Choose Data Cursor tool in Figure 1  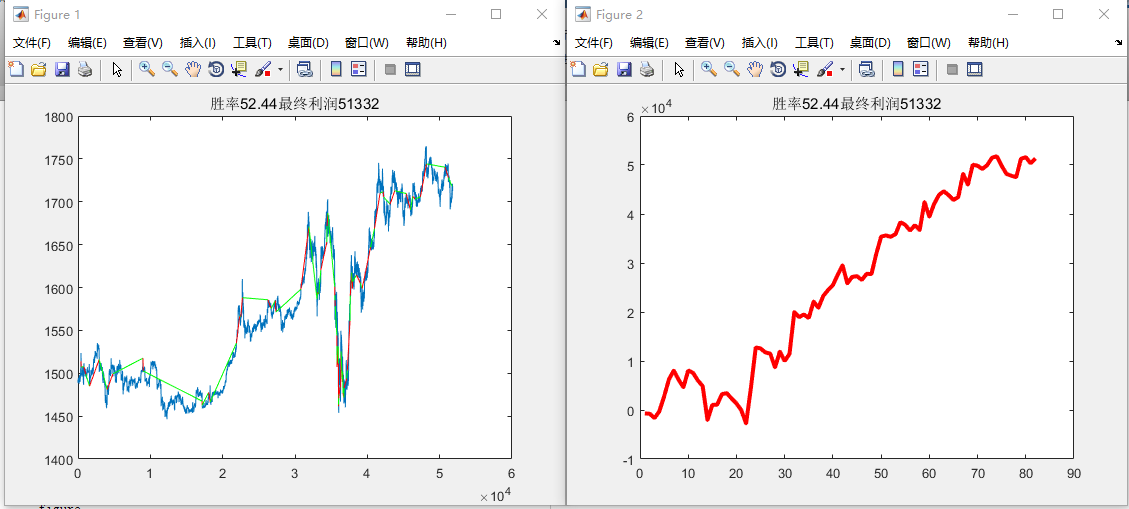point(239,69)
